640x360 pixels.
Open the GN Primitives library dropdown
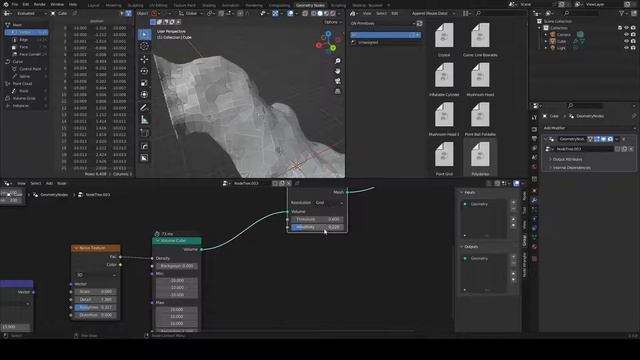click(x=382, y=24)
